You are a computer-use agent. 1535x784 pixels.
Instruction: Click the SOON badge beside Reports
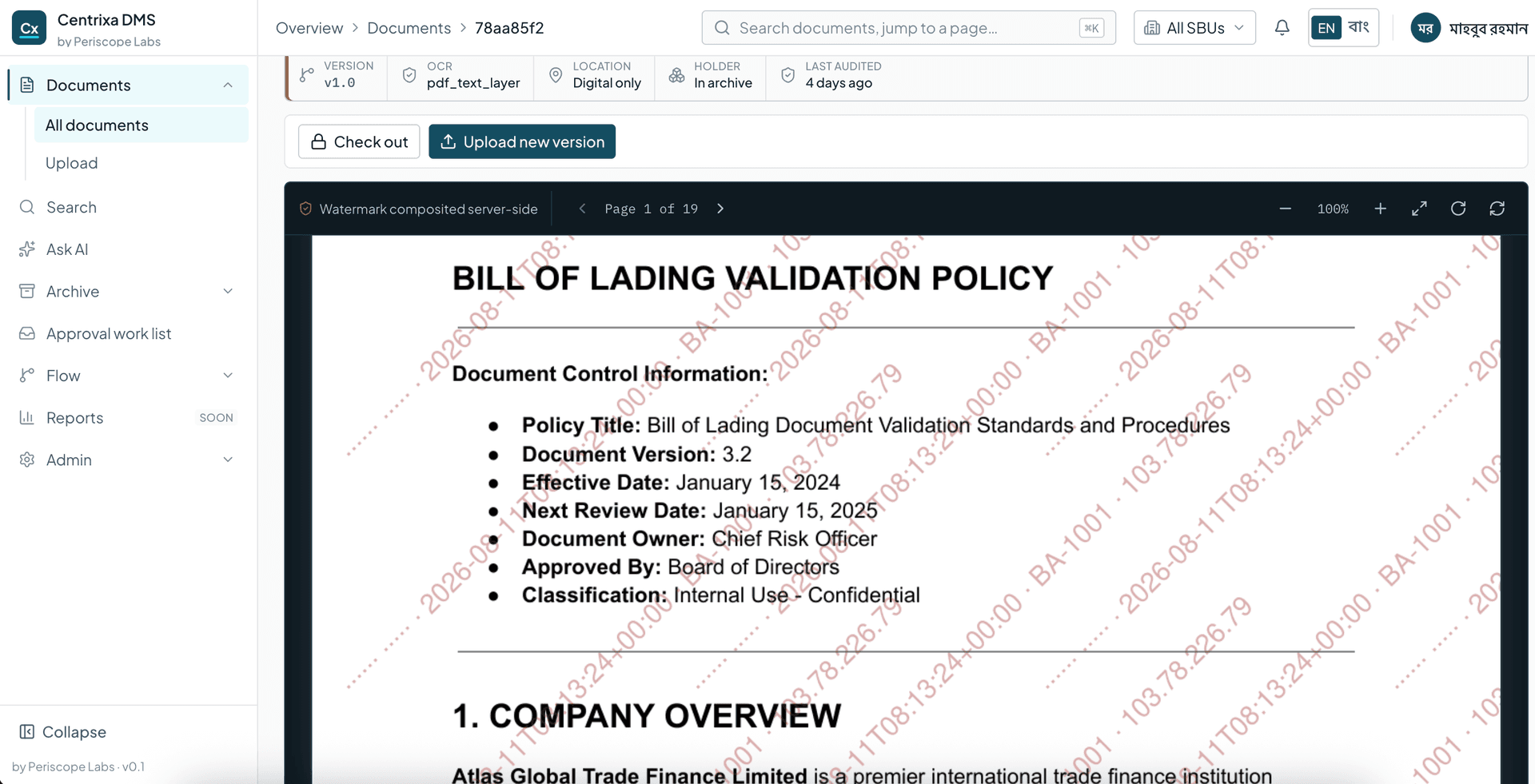(x=216, y=417)
